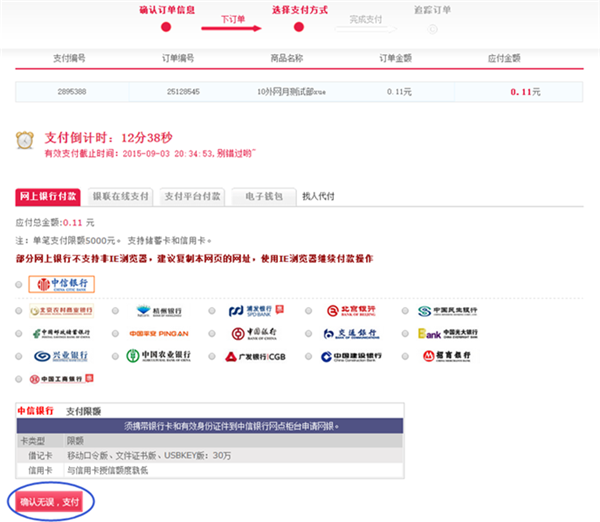Image resolution: width=600 pixels, height=522 pixels.
Task: Click the 找人代付 link
Action: pos(318,197)
